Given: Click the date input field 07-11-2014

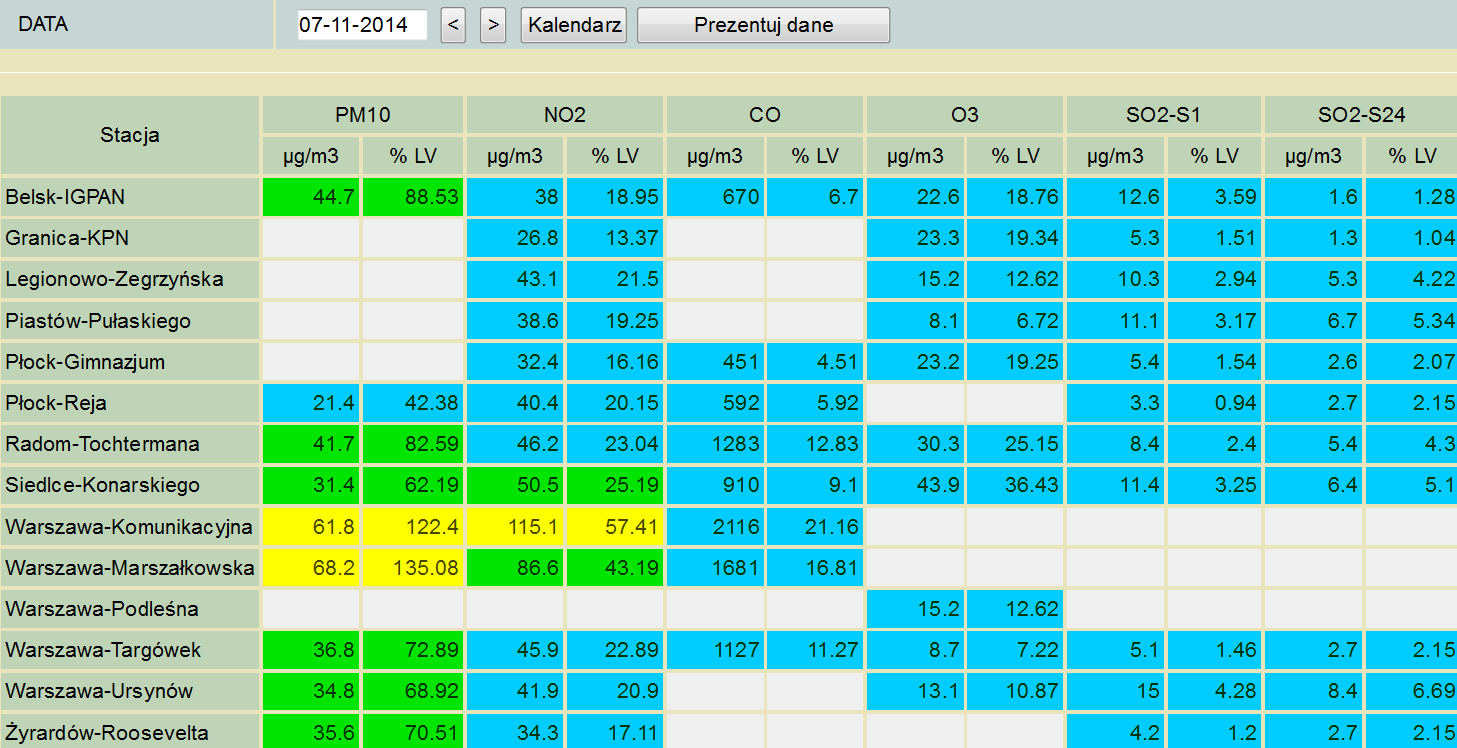Looking at the screenshot, I should click(x=362, y=25).
